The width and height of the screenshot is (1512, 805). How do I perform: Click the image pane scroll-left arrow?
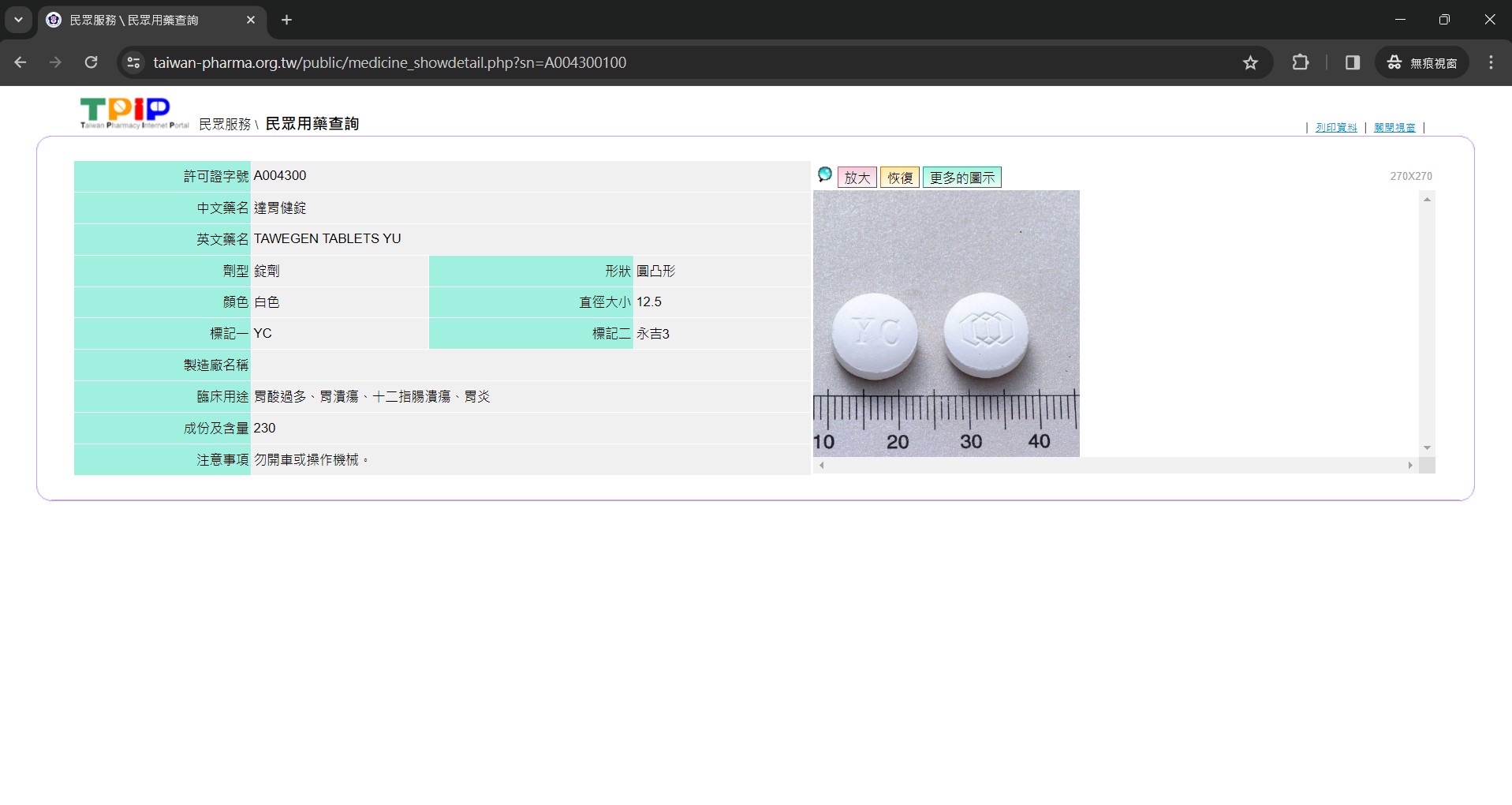tap(822, 466)
